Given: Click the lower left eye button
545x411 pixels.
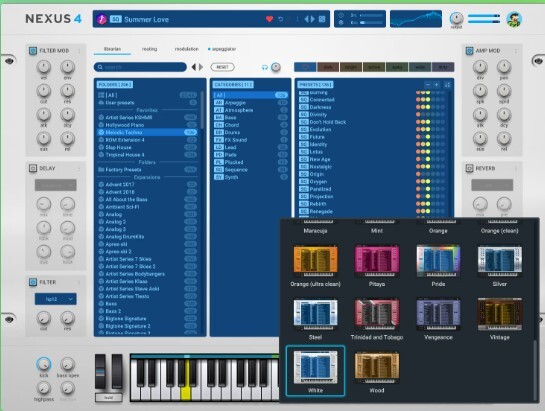Looking at the screenshot, I should 9,319.
